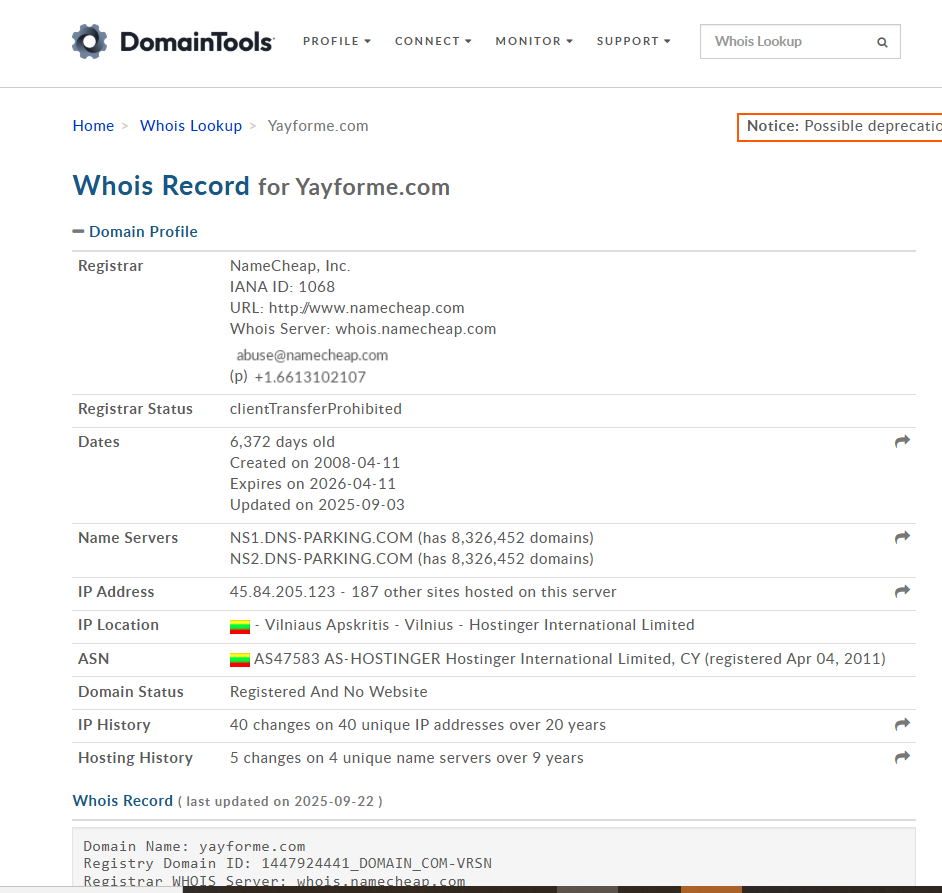Click the 'Domain Name: yayforme.com' raw line
The image size is (942, 893).
click(x=194, y=847)
